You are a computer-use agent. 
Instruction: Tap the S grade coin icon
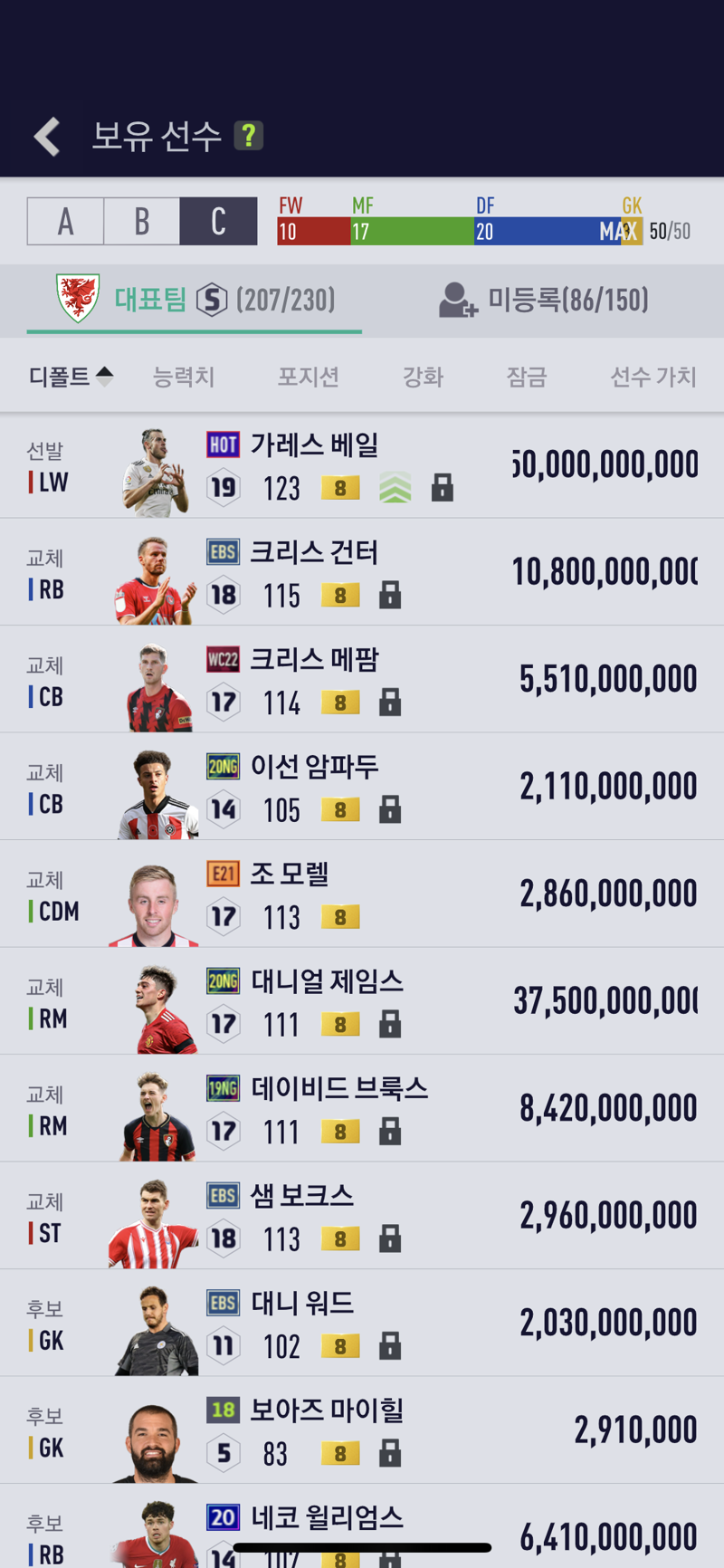point(212,299)
